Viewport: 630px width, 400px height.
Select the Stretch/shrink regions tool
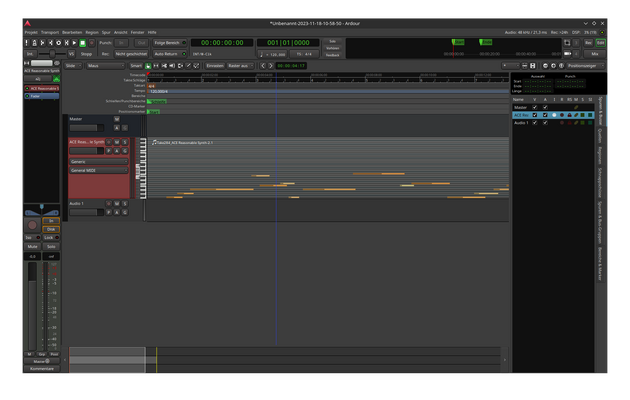180,65
